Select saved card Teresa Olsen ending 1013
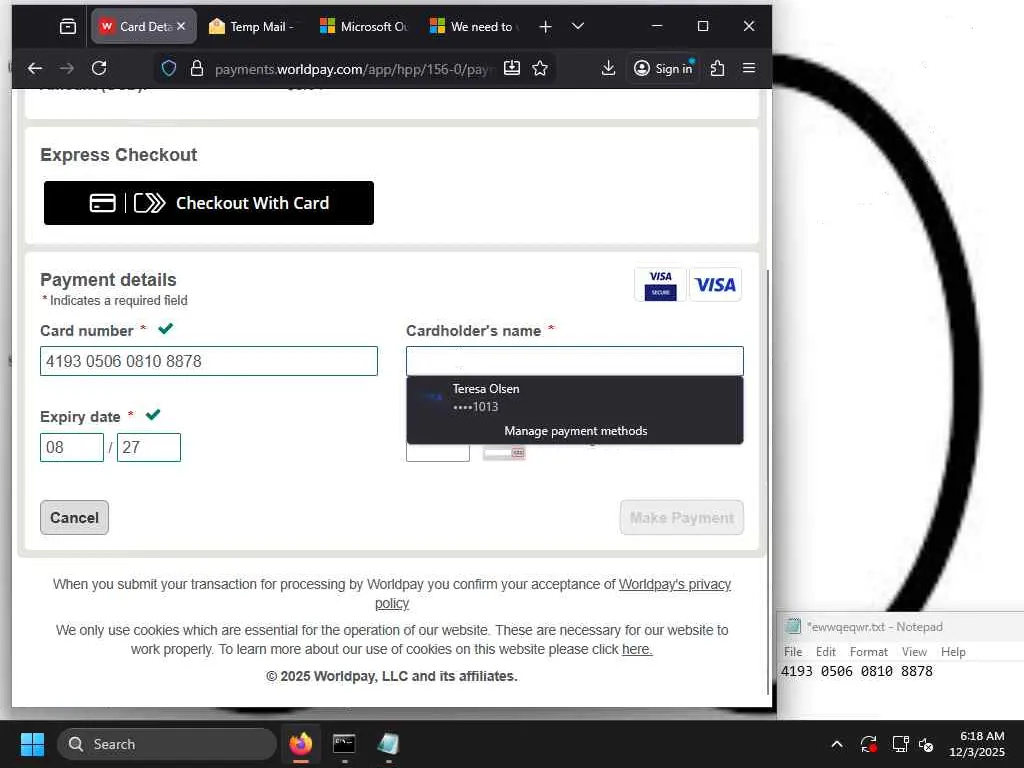Image resolution: width=1024 pixels, height=768 pixels. pos(575,398)
